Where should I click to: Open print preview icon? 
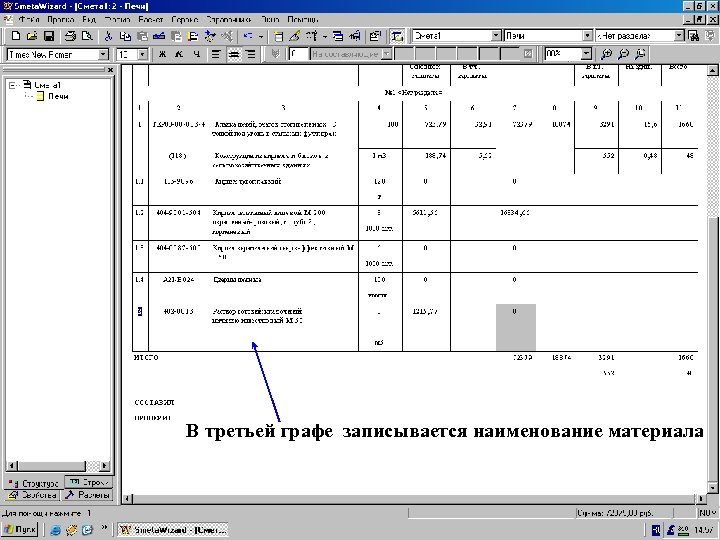click(87, 36)
